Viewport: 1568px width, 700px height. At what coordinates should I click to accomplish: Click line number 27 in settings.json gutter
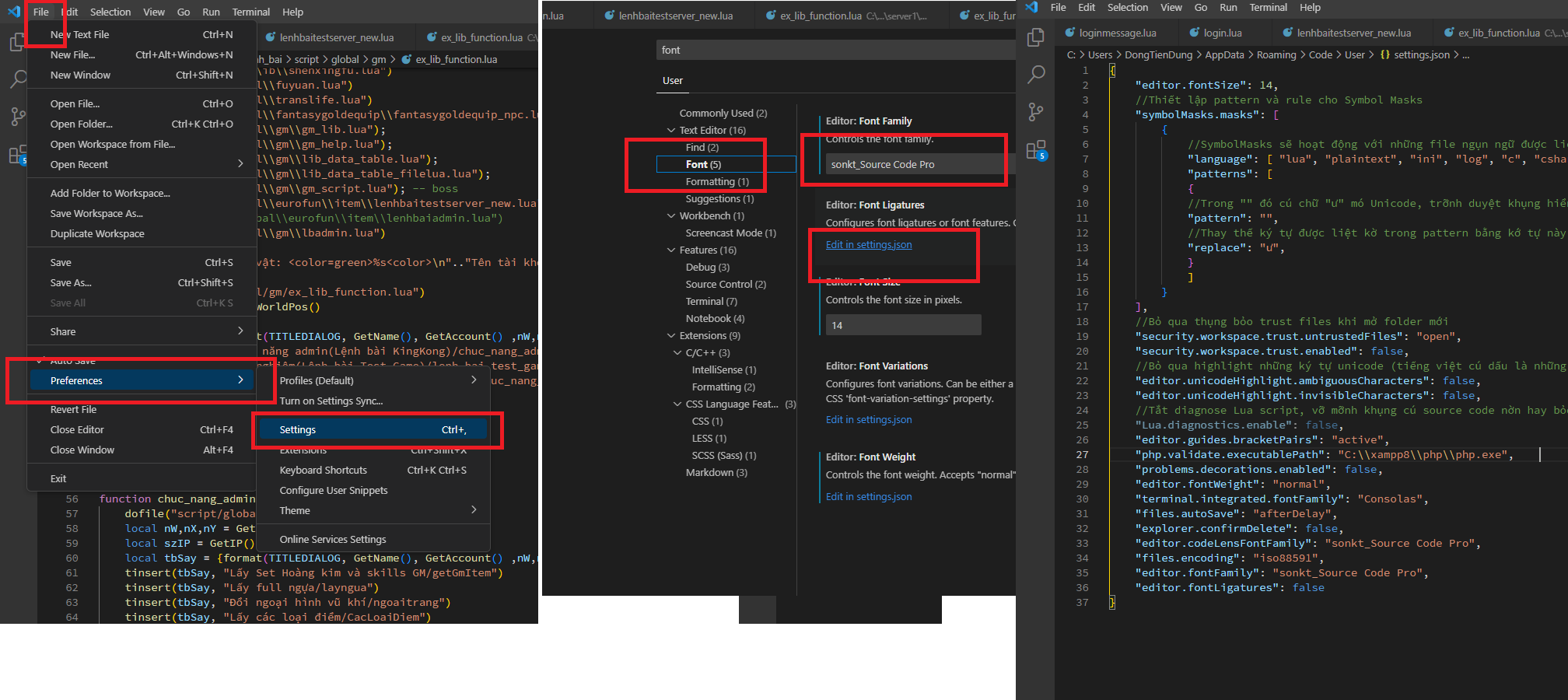(x=1082, y=455)
